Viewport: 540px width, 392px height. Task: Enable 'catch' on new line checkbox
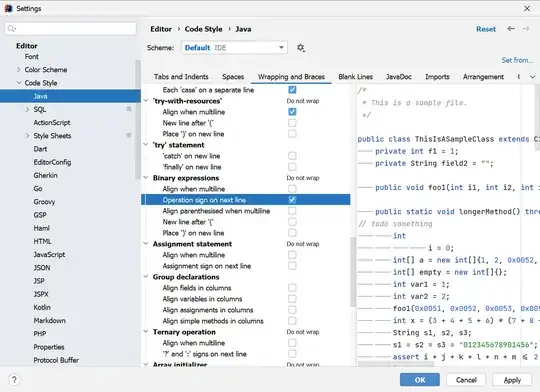click(x=292, y=156)
